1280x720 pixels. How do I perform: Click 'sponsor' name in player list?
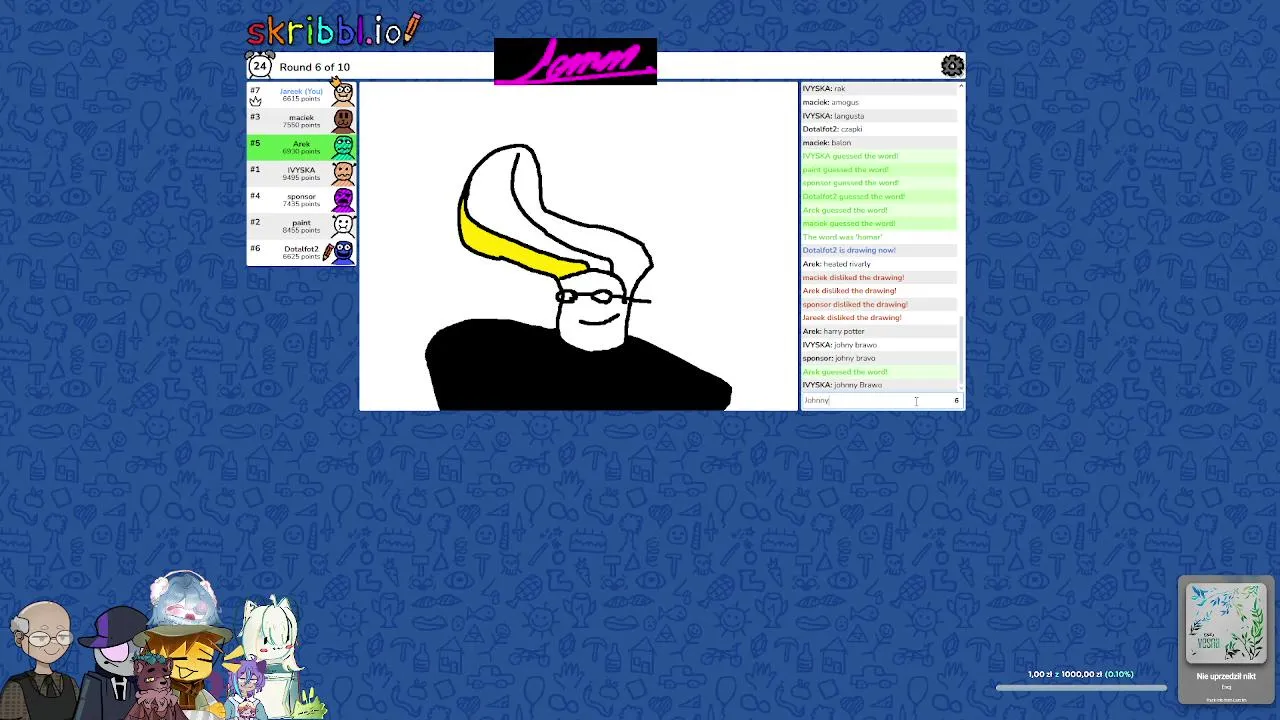point(301,196)
